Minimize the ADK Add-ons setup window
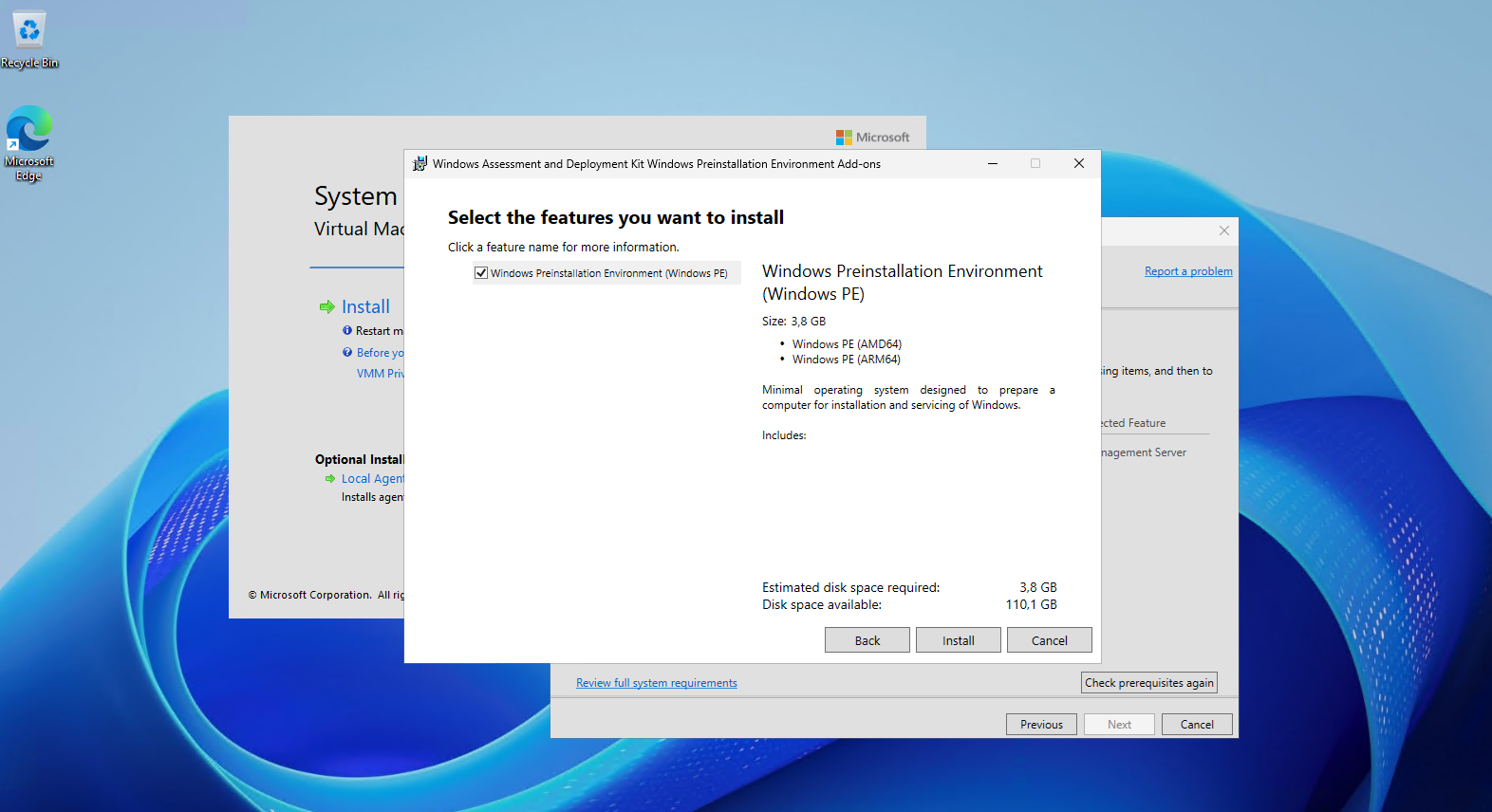 click(993, 163)
